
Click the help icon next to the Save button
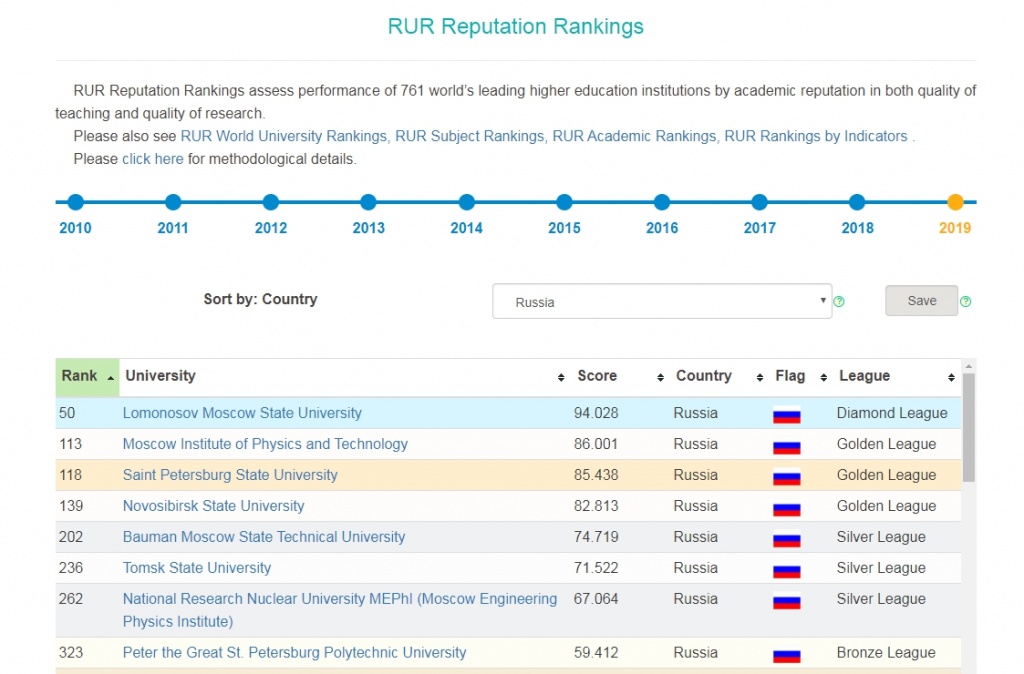click(x=965, y=300)
